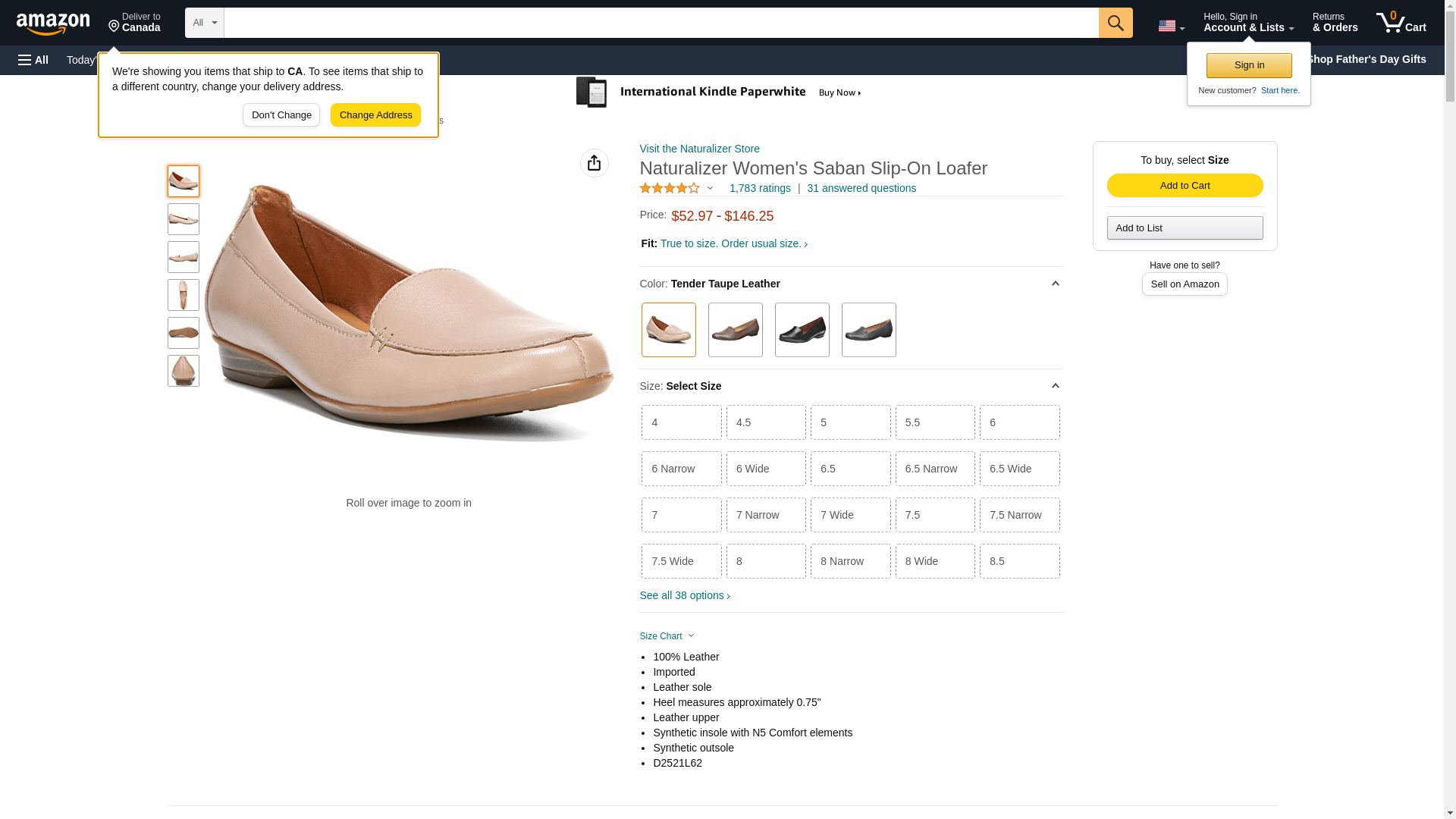Select size 7.5 option

coord(934,515)
